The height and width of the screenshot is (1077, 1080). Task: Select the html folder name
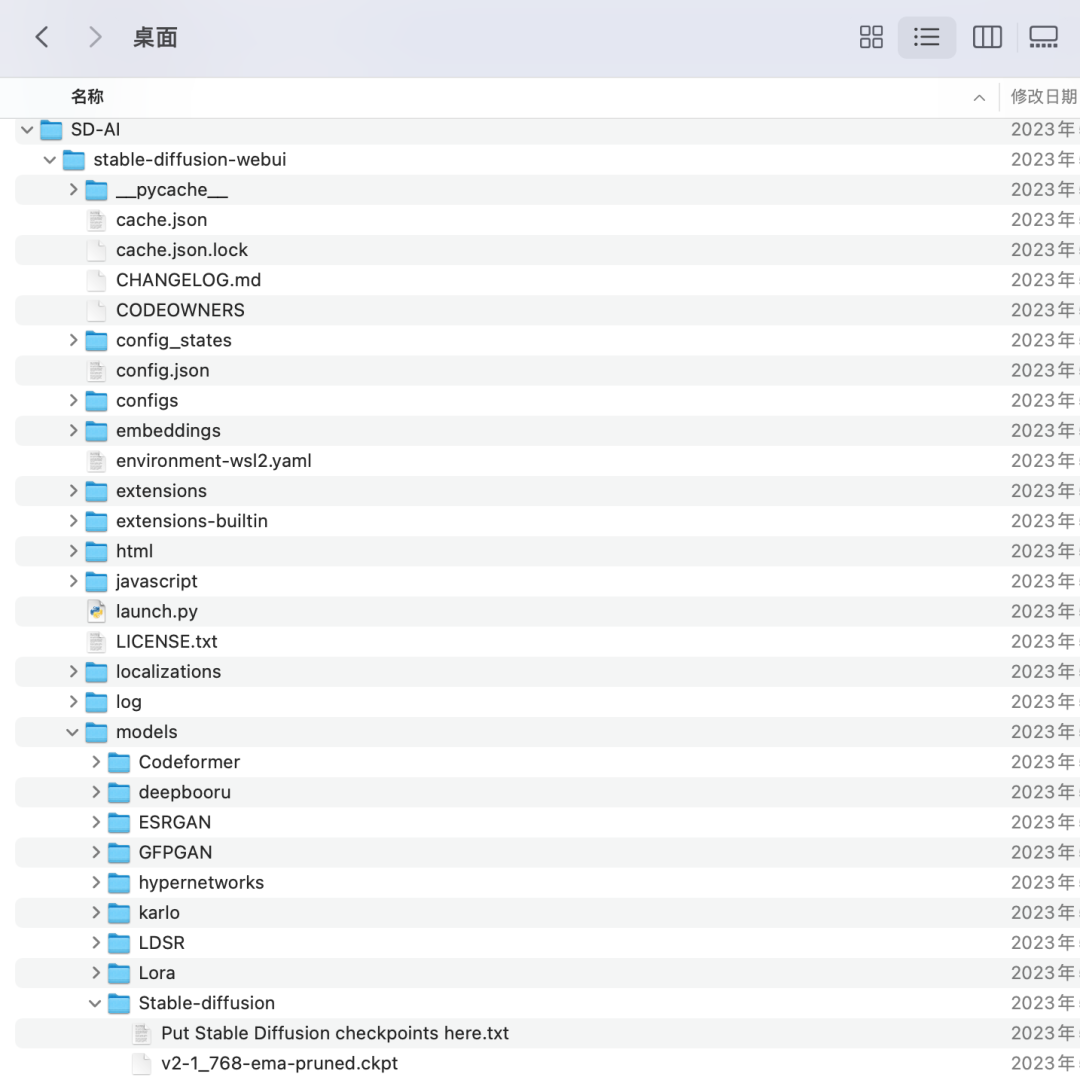tap(134, 552)
